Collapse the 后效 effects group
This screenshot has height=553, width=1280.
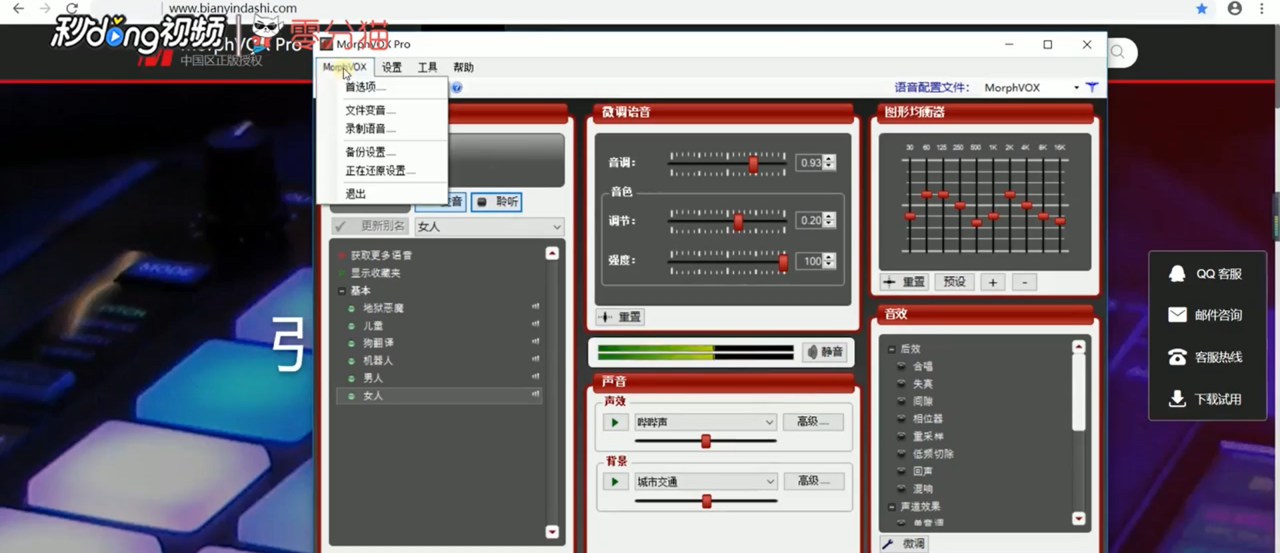(891, 349)
